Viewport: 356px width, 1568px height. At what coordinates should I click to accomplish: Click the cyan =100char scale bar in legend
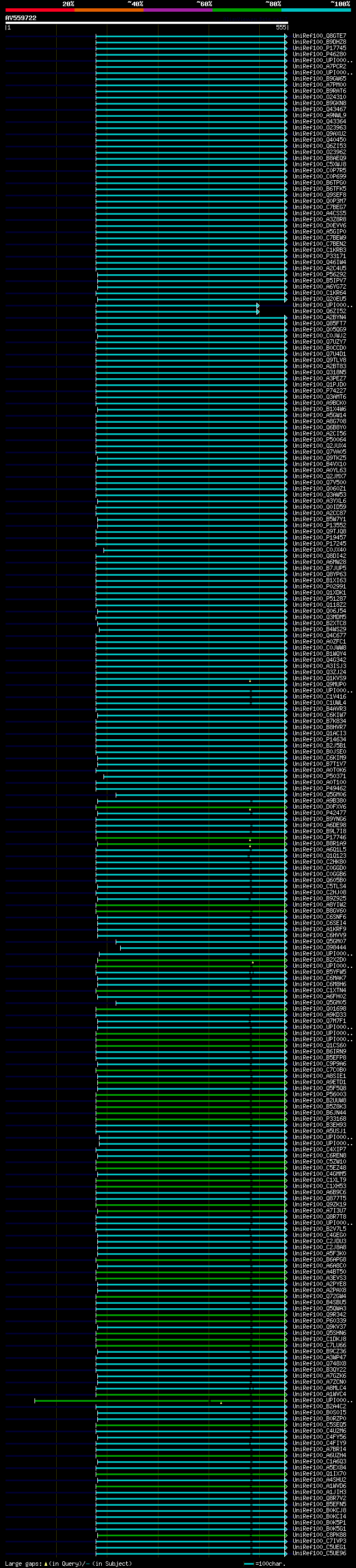248,1564
